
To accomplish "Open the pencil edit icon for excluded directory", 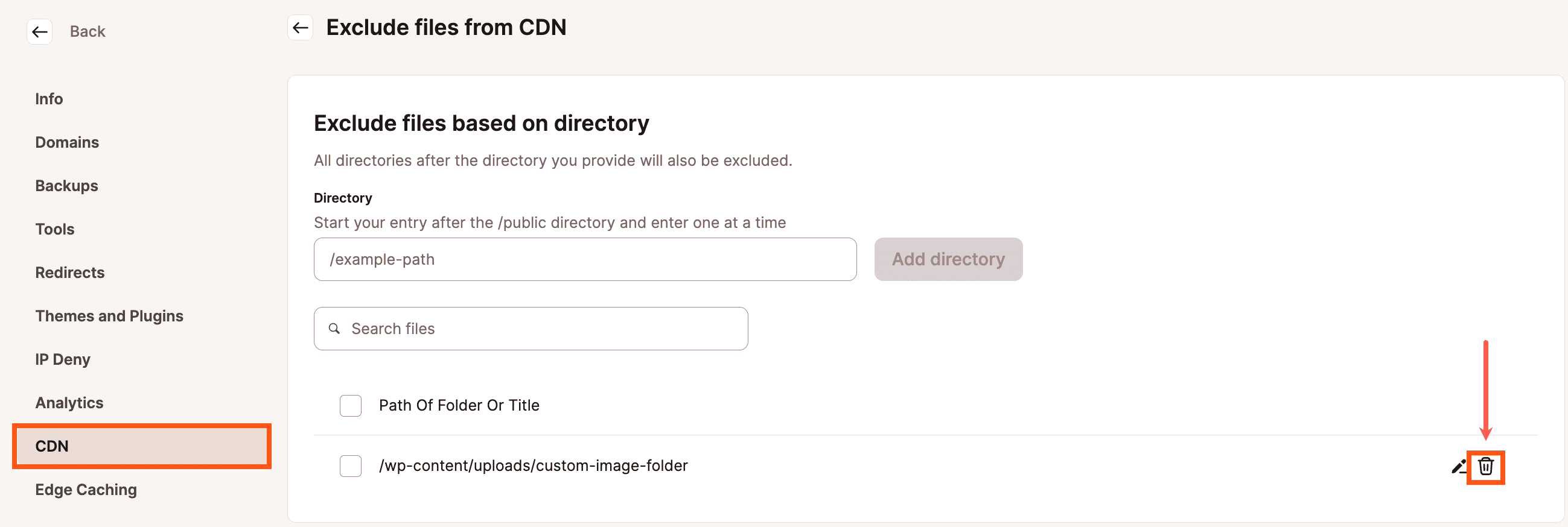I will click(1459, 466).
